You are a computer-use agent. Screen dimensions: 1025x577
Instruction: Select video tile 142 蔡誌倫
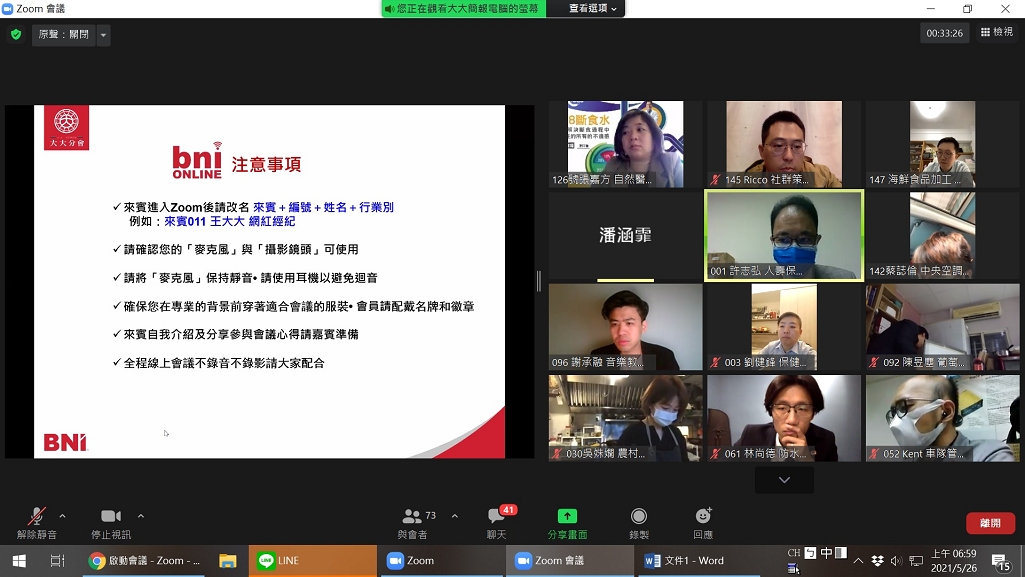942,235
